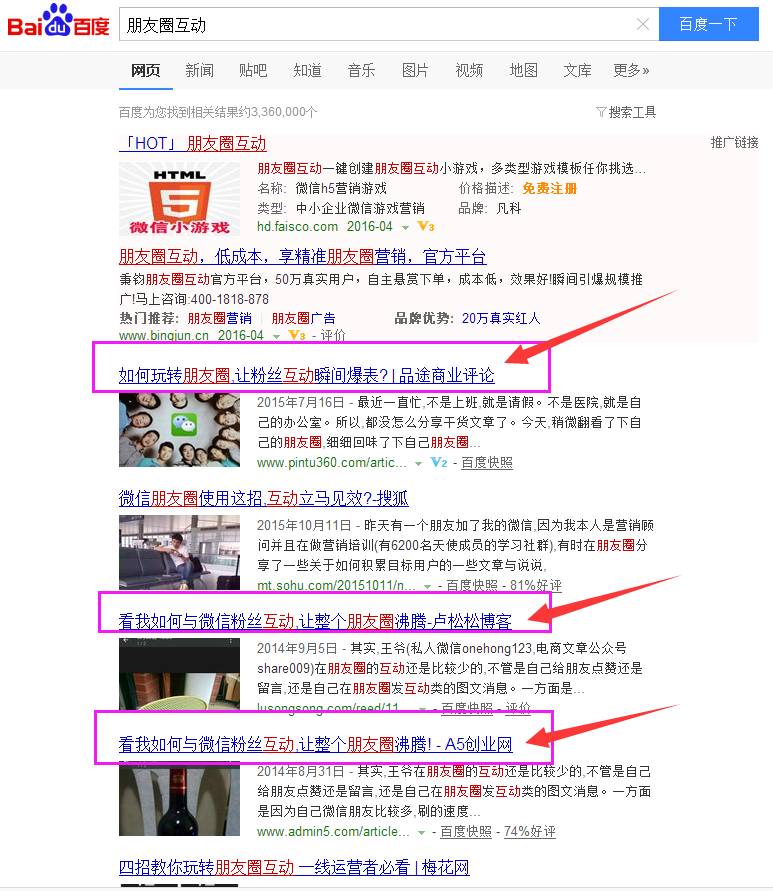Click the 20万真实红人 link
The image size is (773, 891).
tap(501, 318)
